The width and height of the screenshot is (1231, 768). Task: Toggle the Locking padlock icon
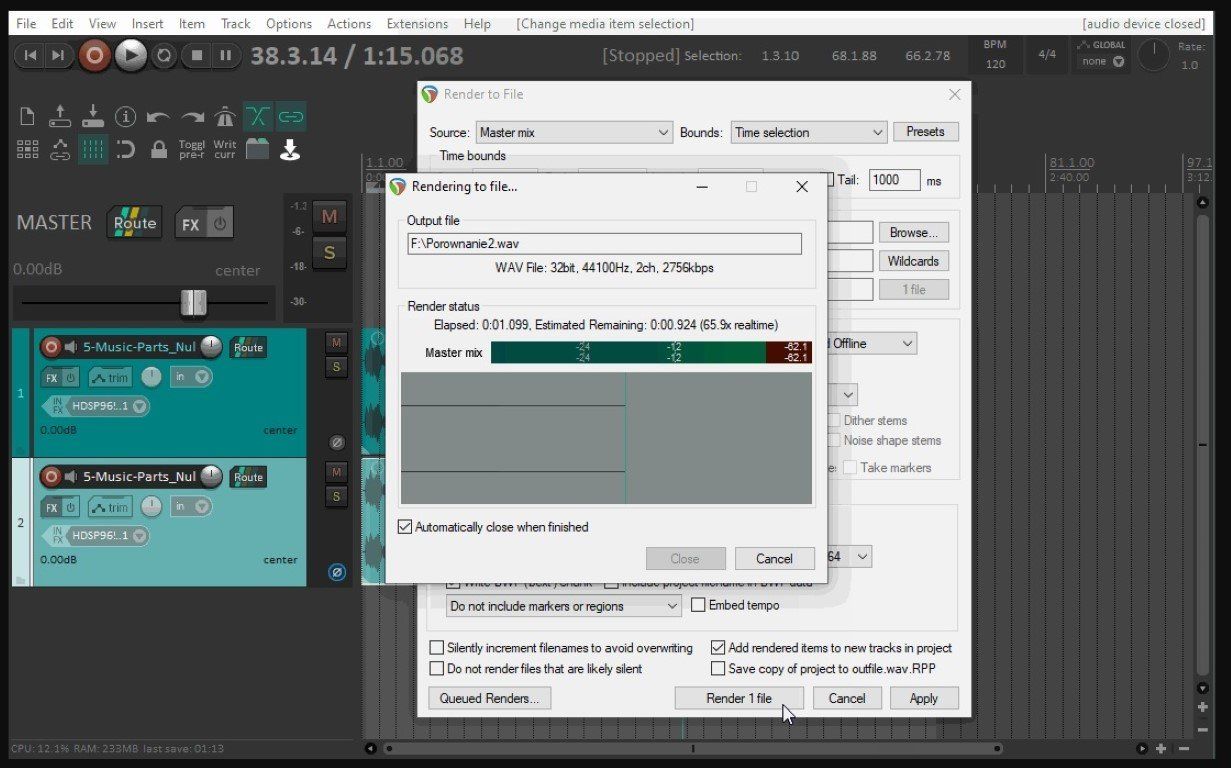click(158, 150)
